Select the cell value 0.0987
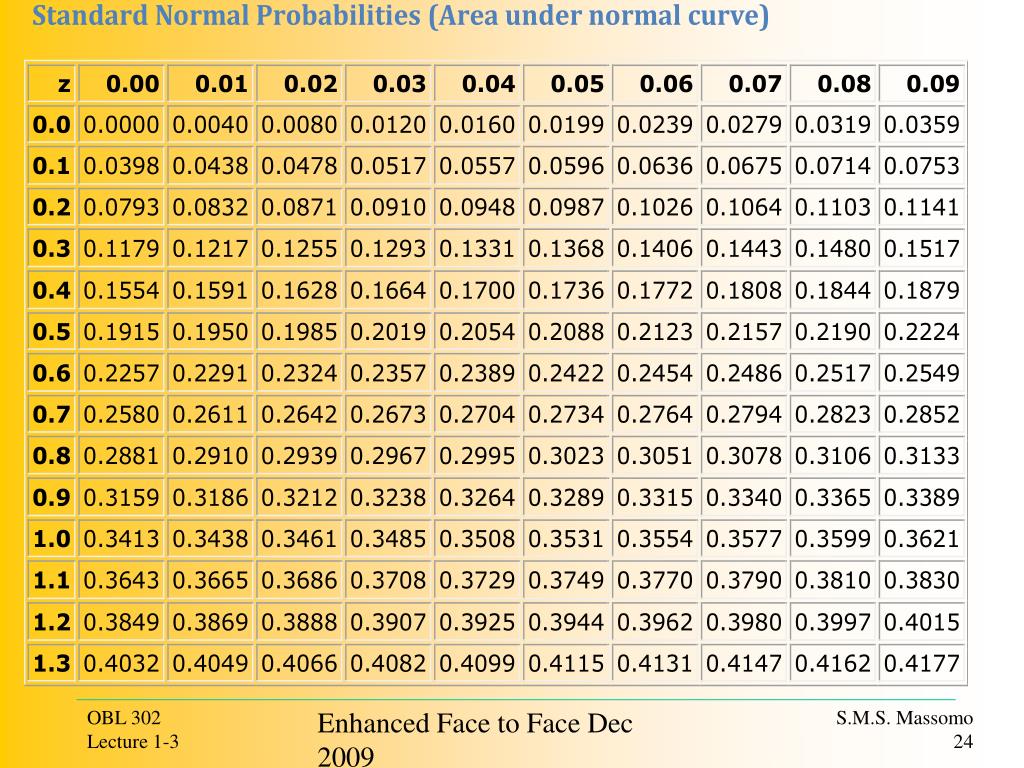This screenshot has height=768, width=1024. click(566, 208)
